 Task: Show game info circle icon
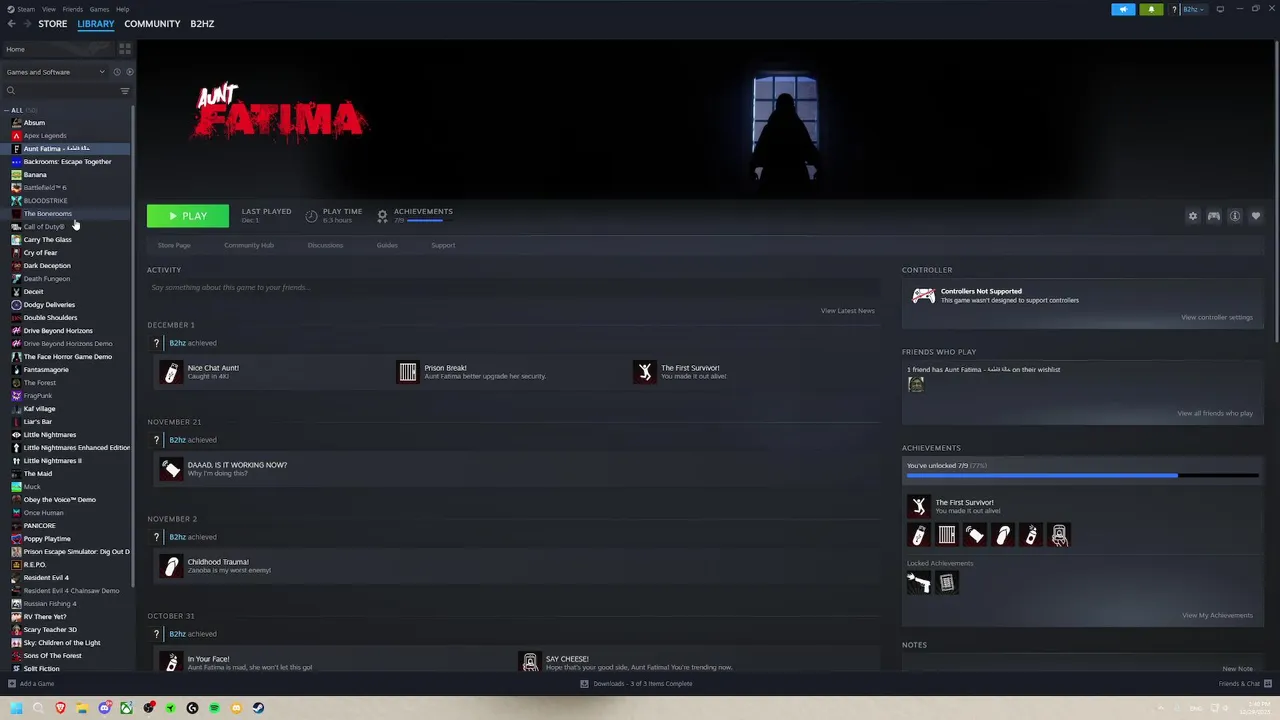(x=1235, y=216)
